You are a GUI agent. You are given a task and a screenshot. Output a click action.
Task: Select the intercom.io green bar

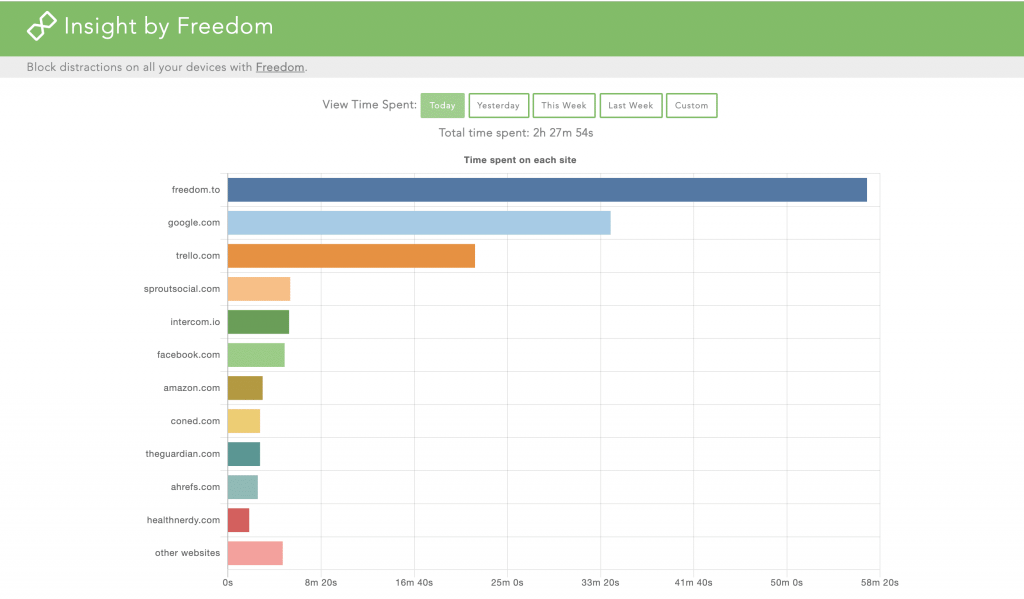[257, 321]
